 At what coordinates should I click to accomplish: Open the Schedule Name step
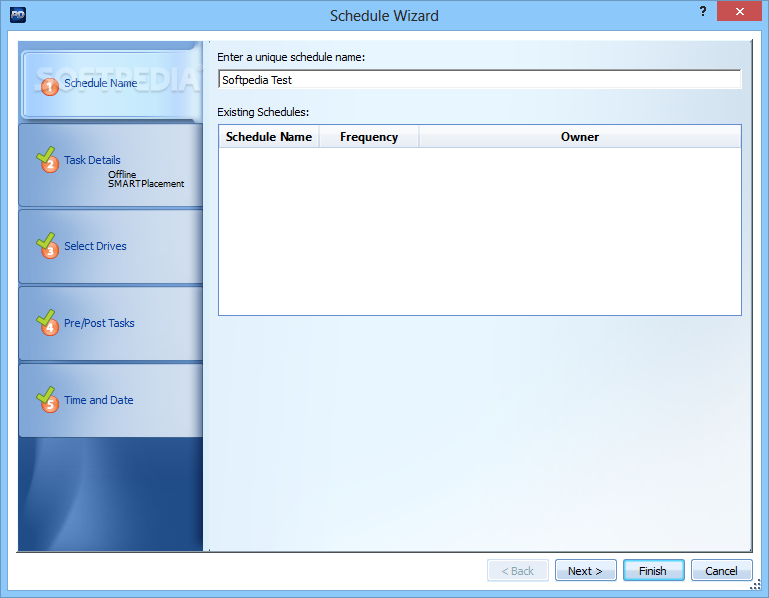pyautogui.click(x=111, y=84)
